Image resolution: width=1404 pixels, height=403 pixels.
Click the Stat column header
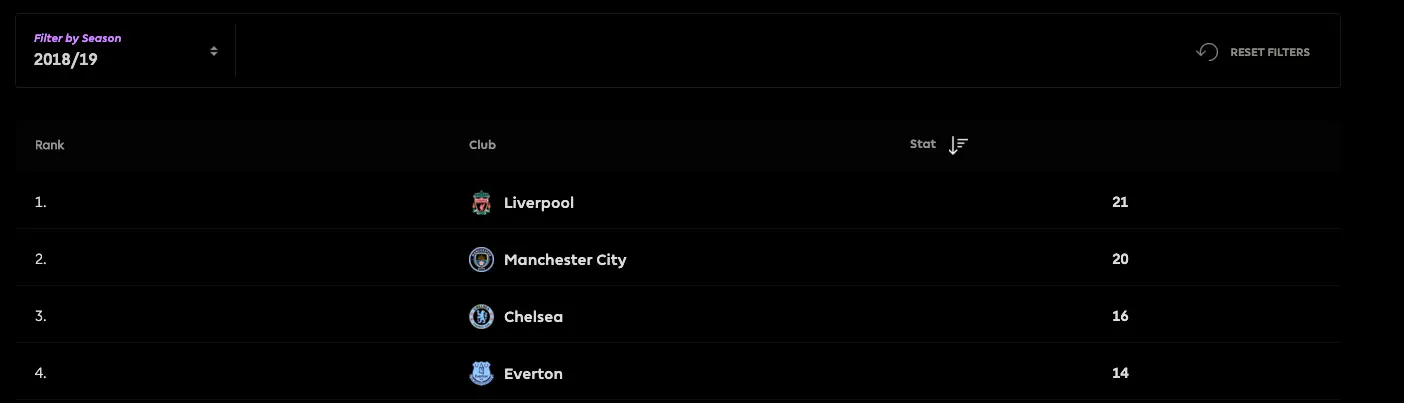tap(922, 144)
